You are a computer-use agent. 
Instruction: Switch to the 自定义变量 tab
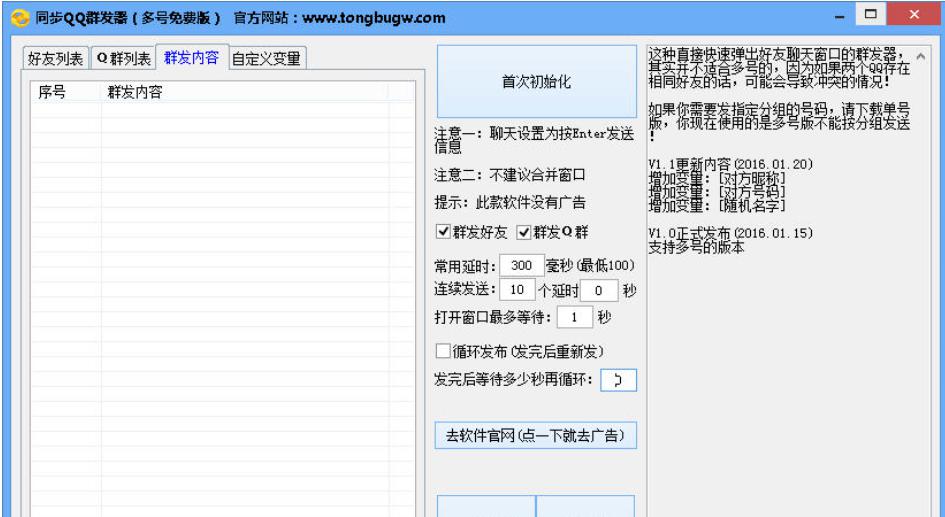pyautogui.click(x=266, y=58)
